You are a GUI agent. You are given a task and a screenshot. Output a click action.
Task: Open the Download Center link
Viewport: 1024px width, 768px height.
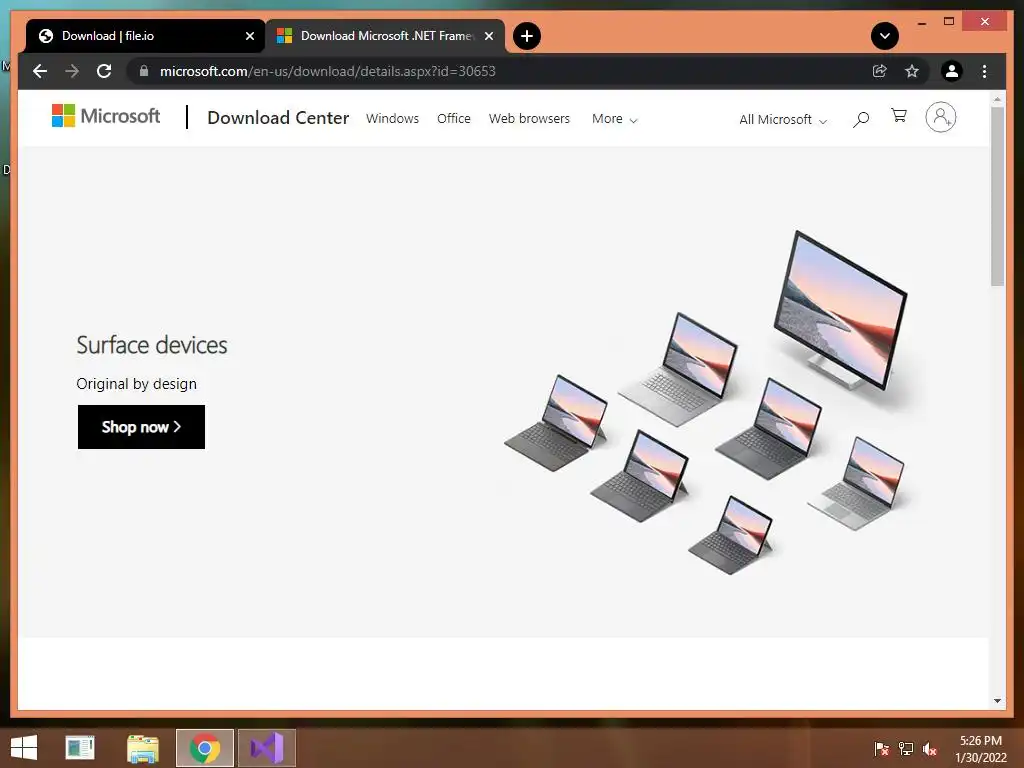pyautogui.click(x=278, y=118)
